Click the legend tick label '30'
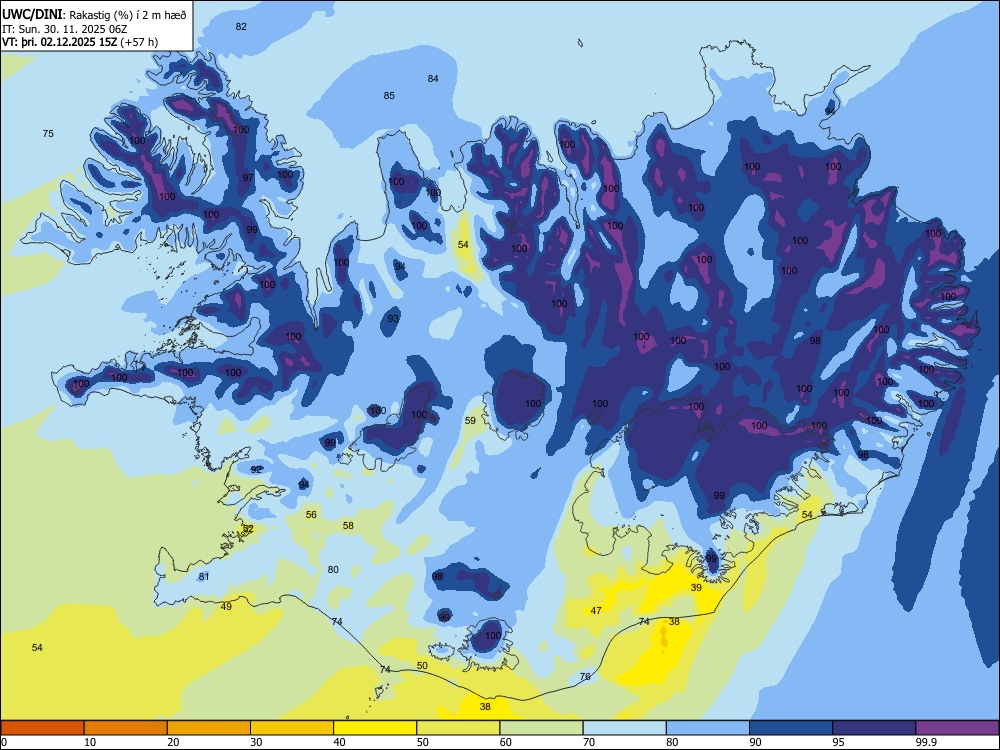The width and height of the screenshot is (1000, 750). coord(256,742)
